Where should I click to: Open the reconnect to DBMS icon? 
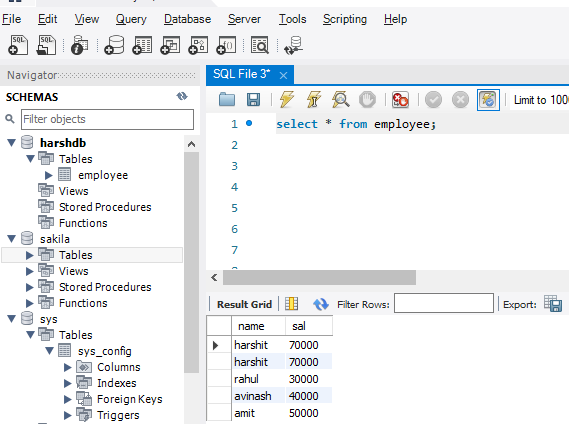(x=293, y=45)
